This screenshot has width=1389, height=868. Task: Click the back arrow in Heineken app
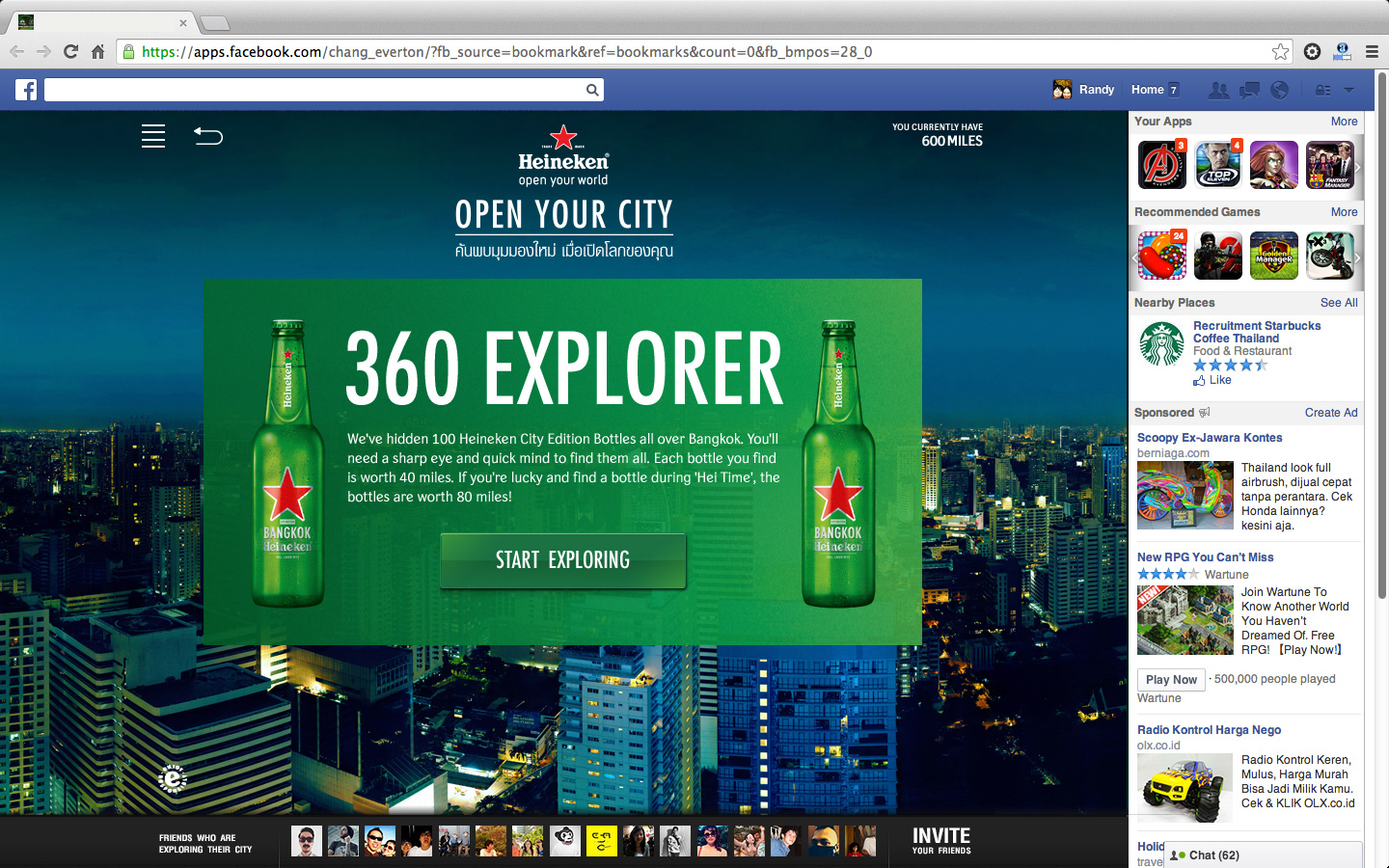pos(208,136)
